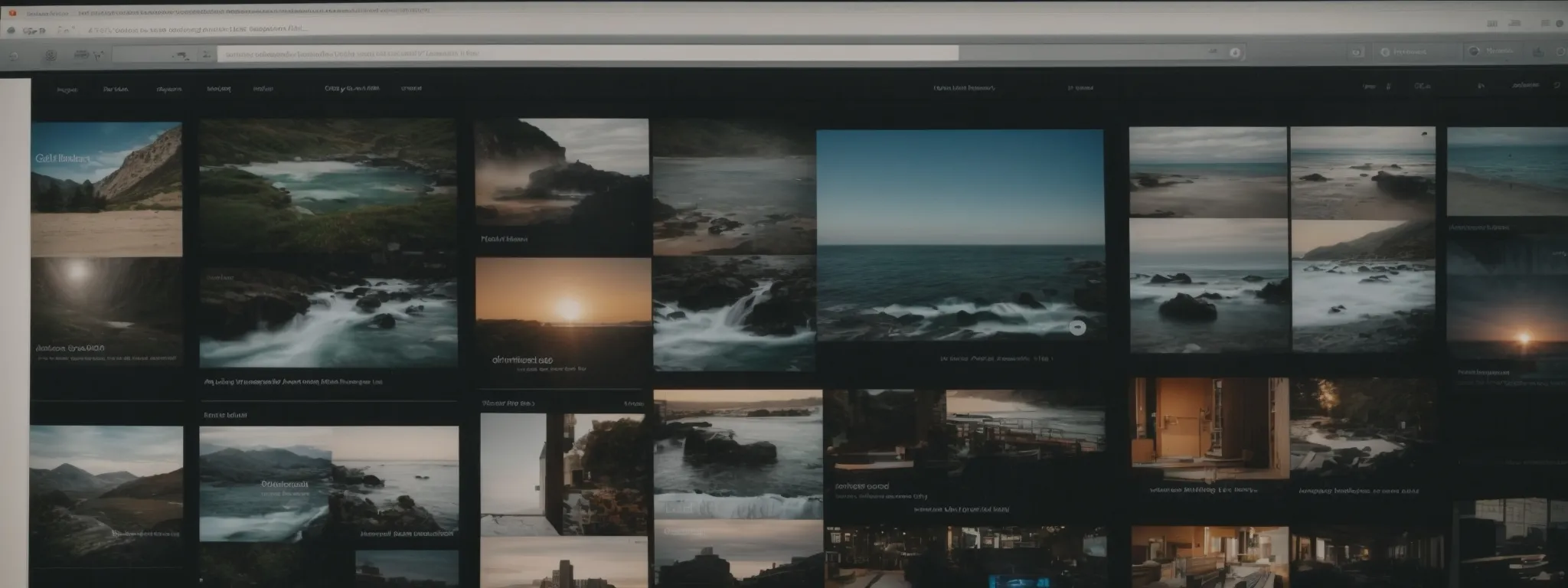This screenshot has width=1568, height=588.
Task: Click the circular icon at the browser toolbar's far right
Action: [x=1561, y=52]
